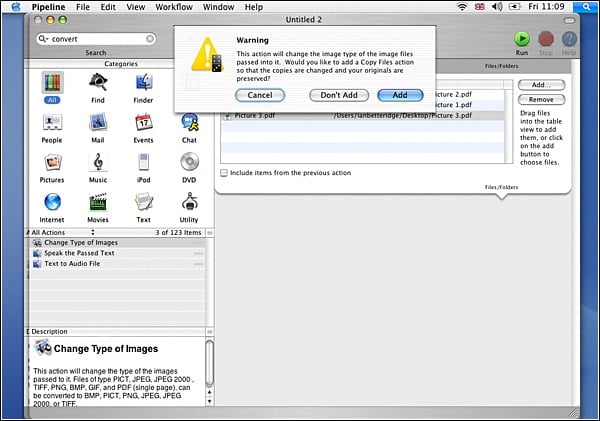The height and width of the screenshot is (421, 600).
Task: Select the Text to Audio File action
Action: (x=118, y=264)
